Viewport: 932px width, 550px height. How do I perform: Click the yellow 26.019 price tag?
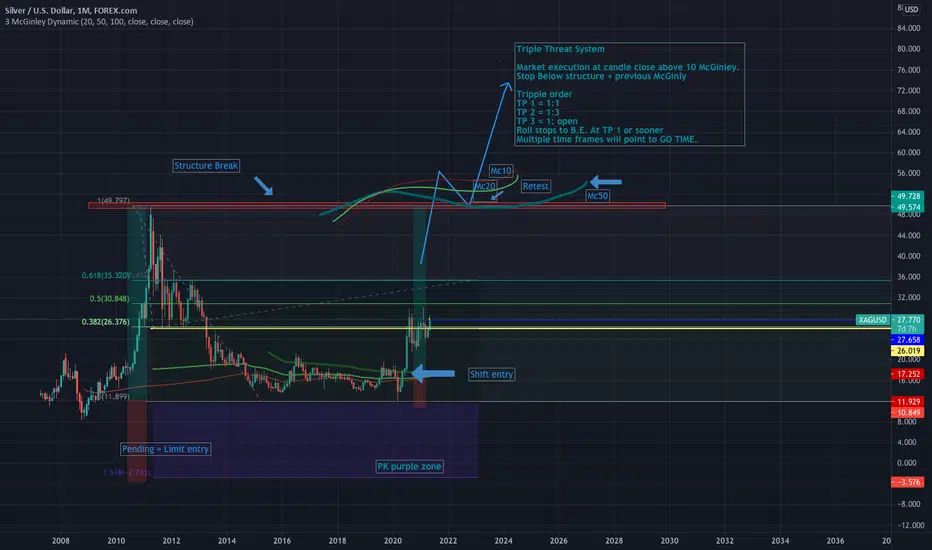click(x=908, y=351)
